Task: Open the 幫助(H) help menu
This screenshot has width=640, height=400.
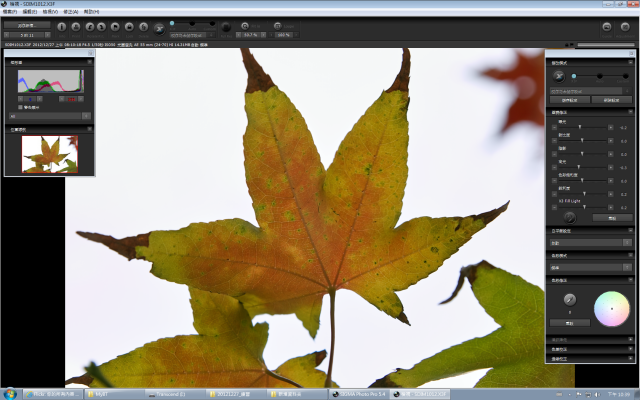Action: pos(91,12)
